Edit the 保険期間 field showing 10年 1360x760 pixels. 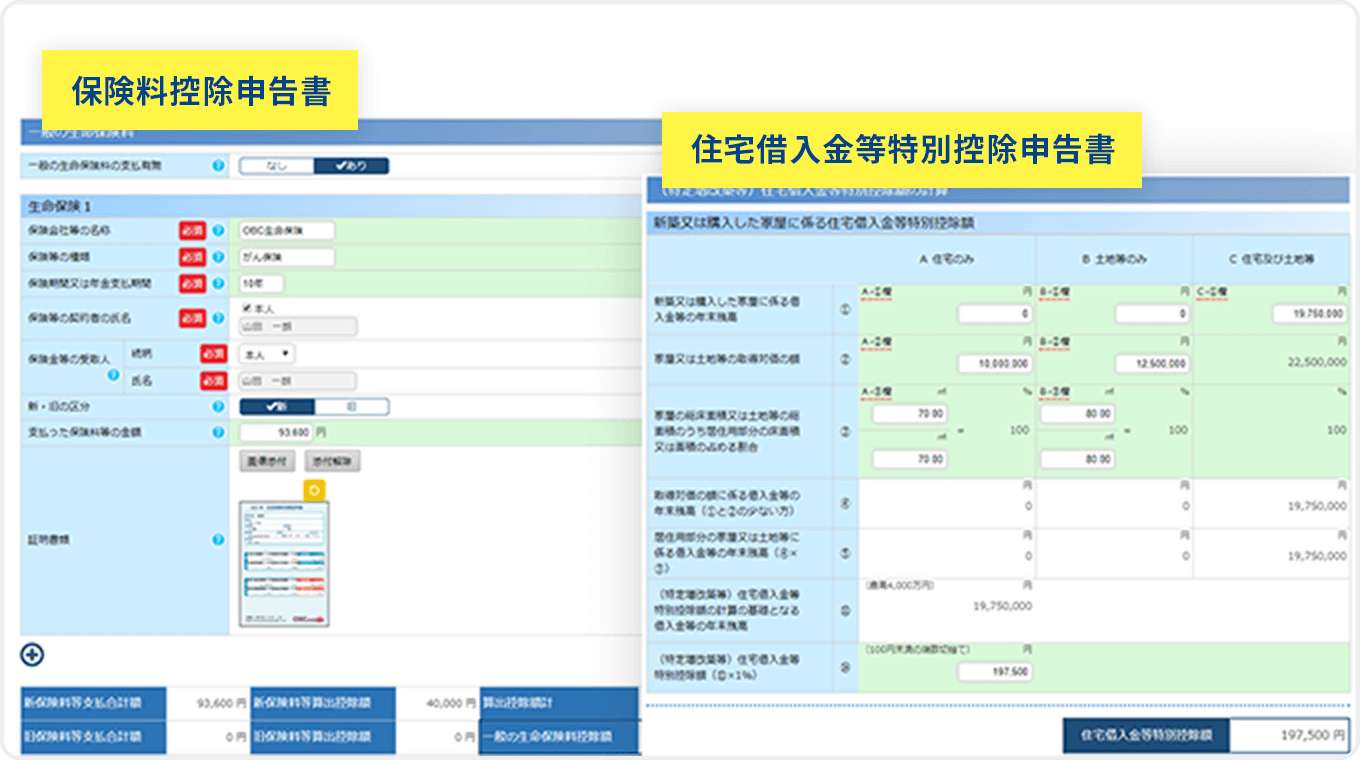point(262,284)
